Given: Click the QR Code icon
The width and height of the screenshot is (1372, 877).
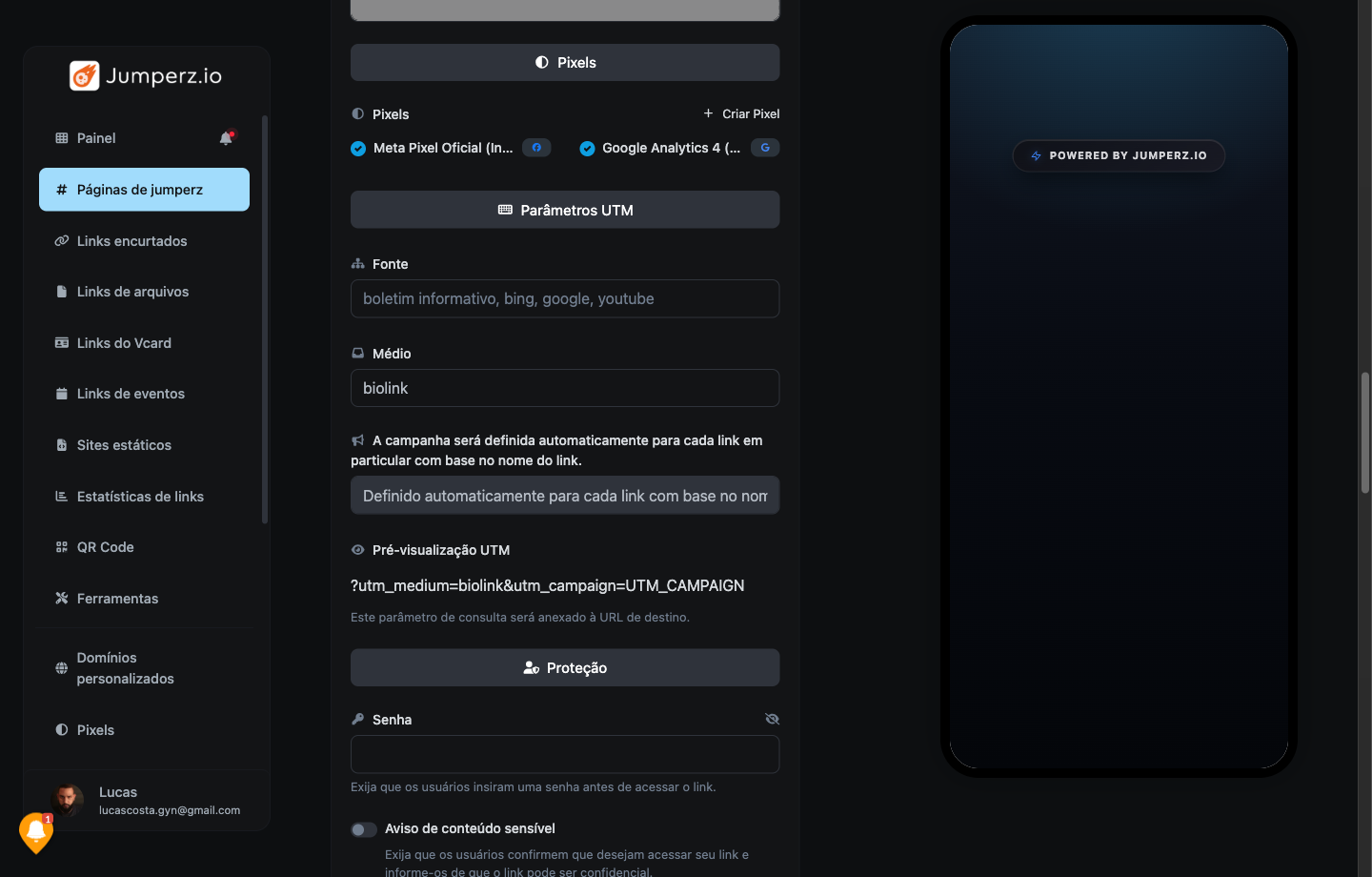Looking at the screenshot, I should 62,547.
